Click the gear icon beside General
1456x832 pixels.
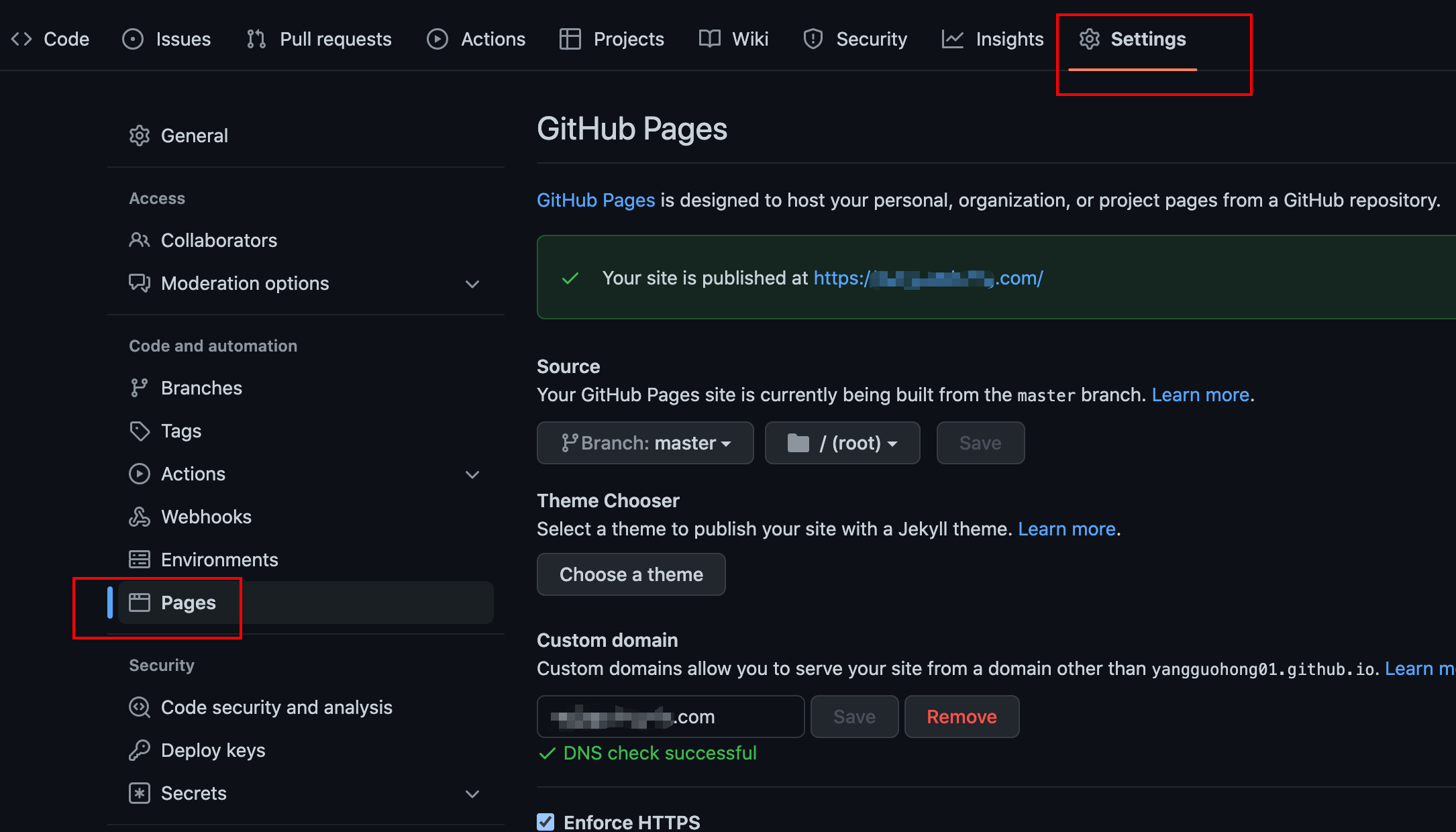click(140, 136)
